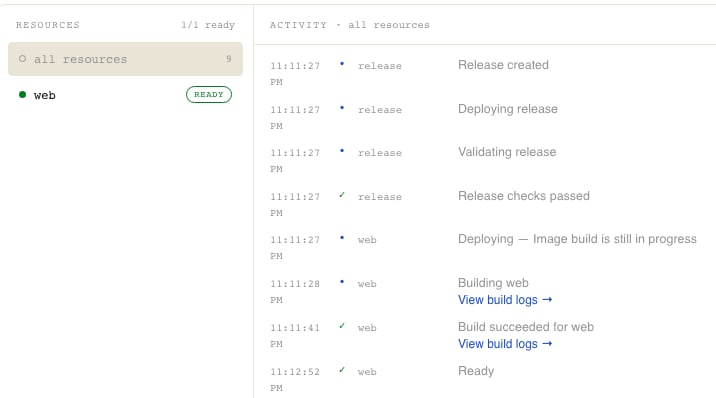
Task: Click the "Build succeeded for web" message
Action: coord(526,327)
